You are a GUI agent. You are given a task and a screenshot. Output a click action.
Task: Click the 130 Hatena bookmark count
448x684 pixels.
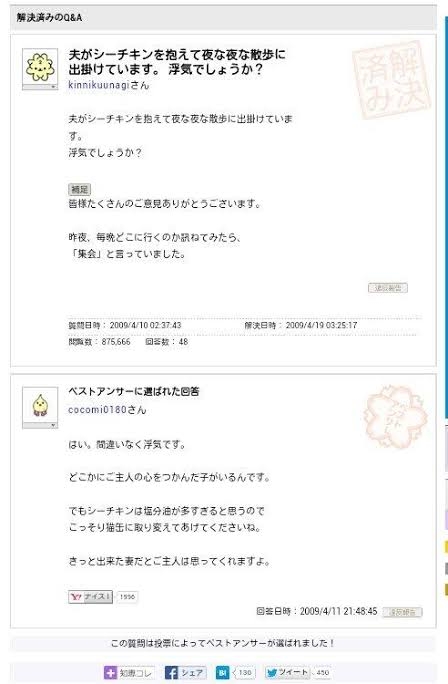[245, 672]
